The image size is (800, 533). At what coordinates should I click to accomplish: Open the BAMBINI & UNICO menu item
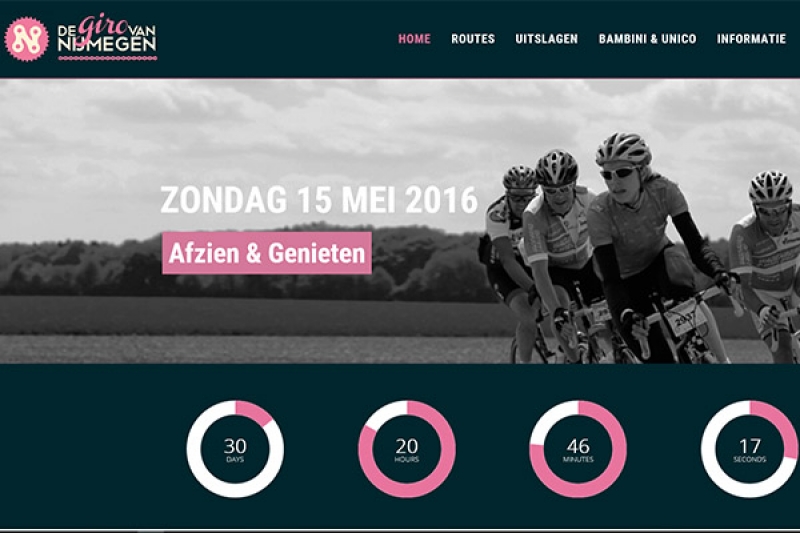(x=647, y=39)
